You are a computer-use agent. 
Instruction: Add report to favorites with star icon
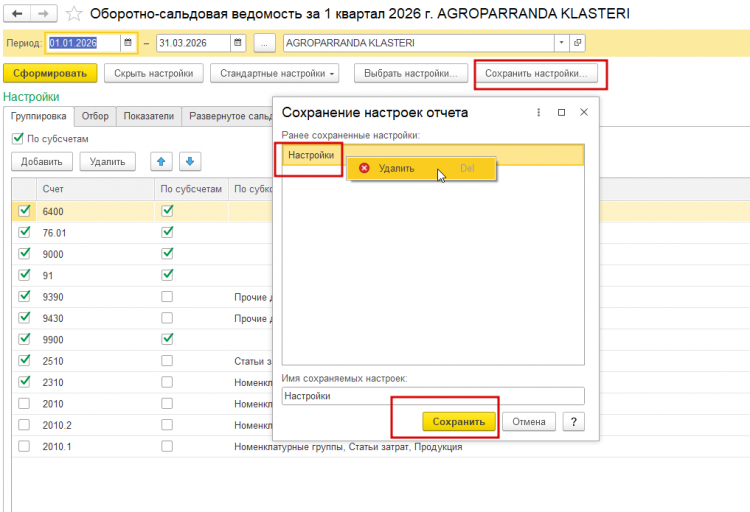point(74,13)
